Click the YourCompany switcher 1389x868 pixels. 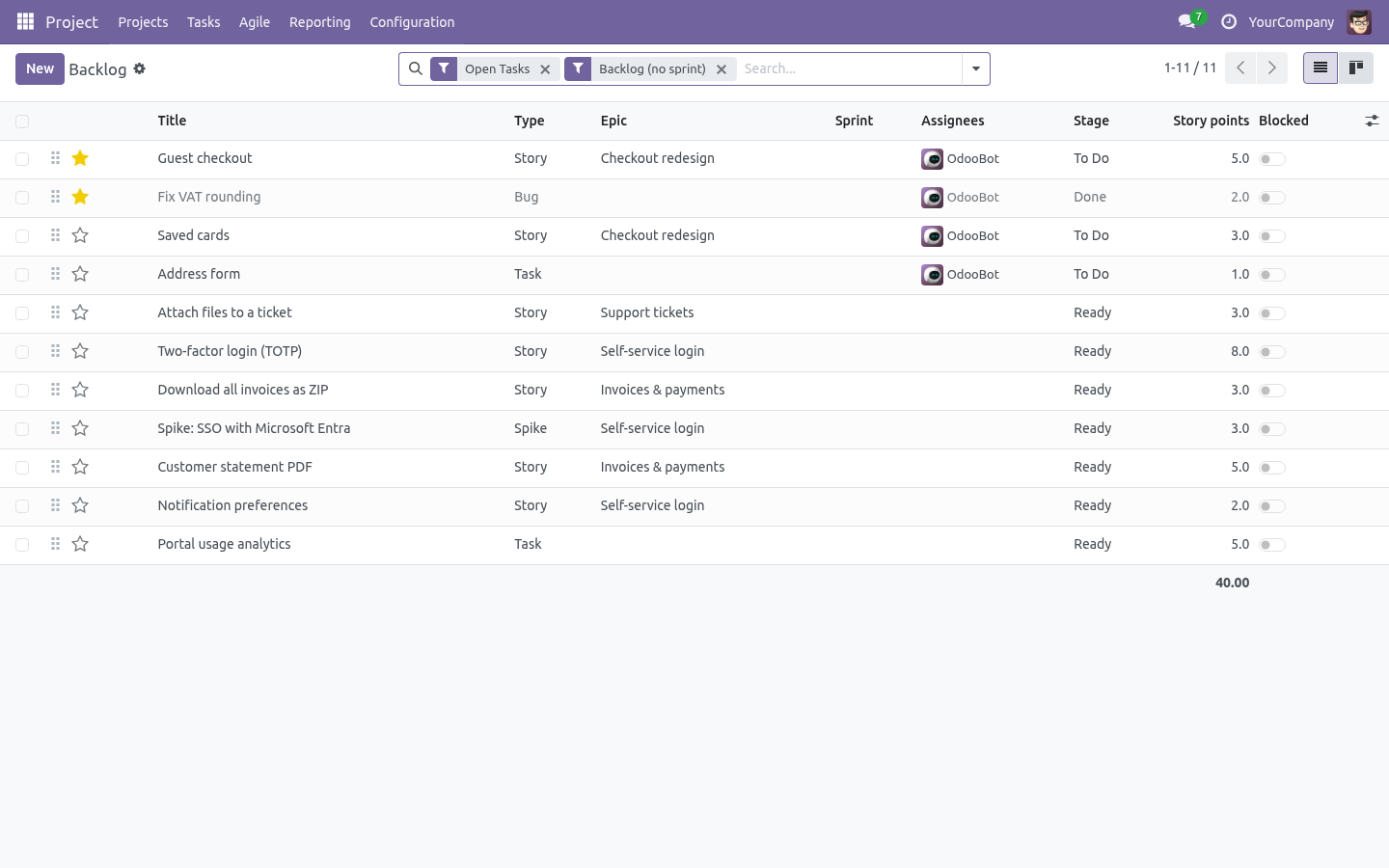(x=1291, y=21)
